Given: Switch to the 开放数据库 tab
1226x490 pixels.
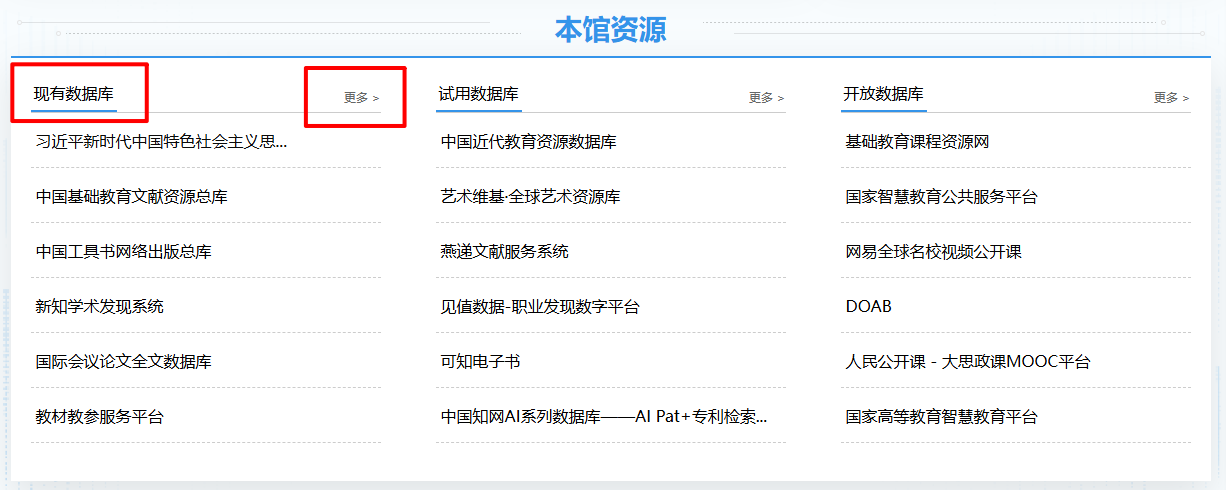Looking at the screenshot, I should (x=883, y=95).
